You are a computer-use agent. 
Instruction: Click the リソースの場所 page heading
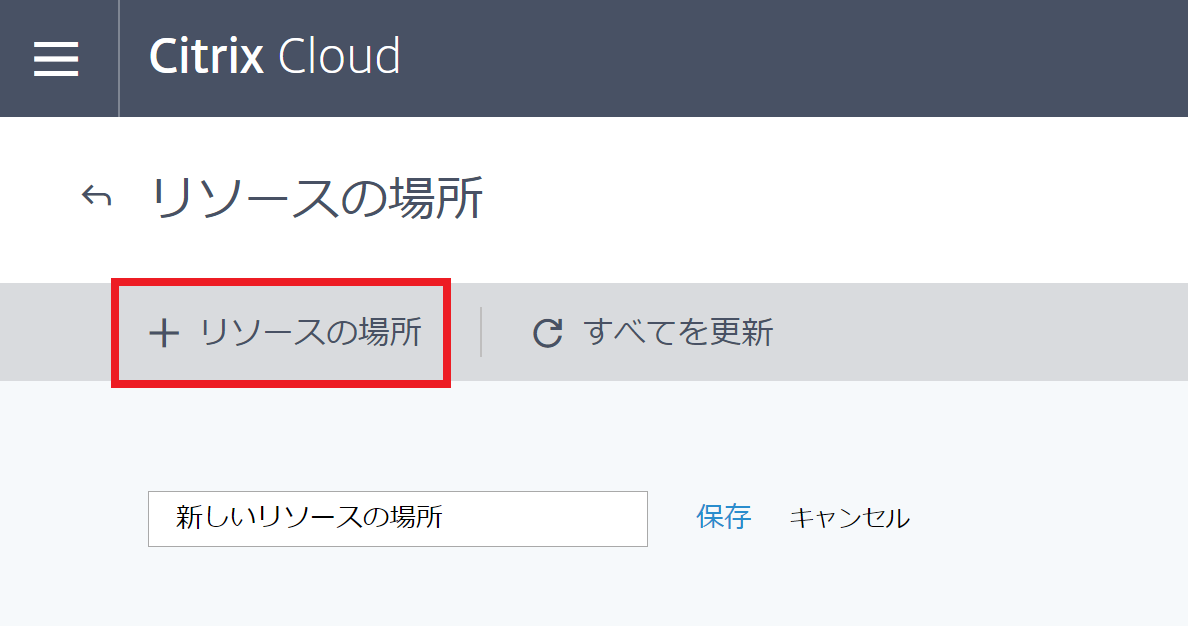click(x=317, y=197)
